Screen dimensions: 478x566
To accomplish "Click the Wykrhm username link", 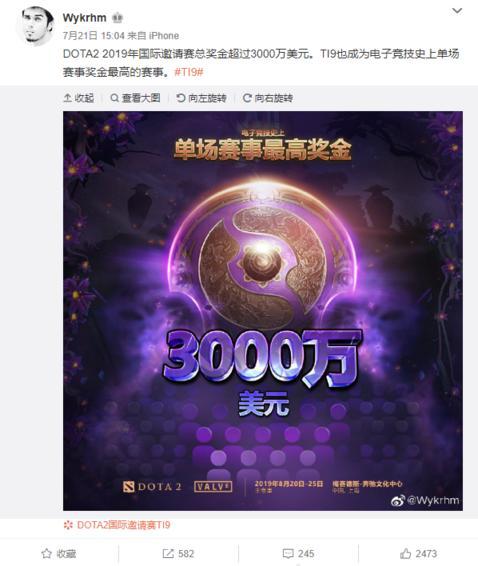I will coord(85,18).
